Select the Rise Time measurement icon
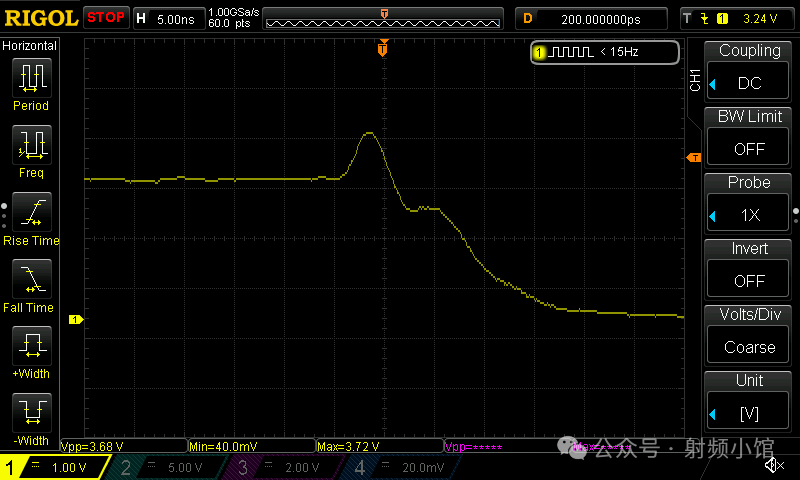The height and width of the screenshot is (480, 800). click(30, 212)
